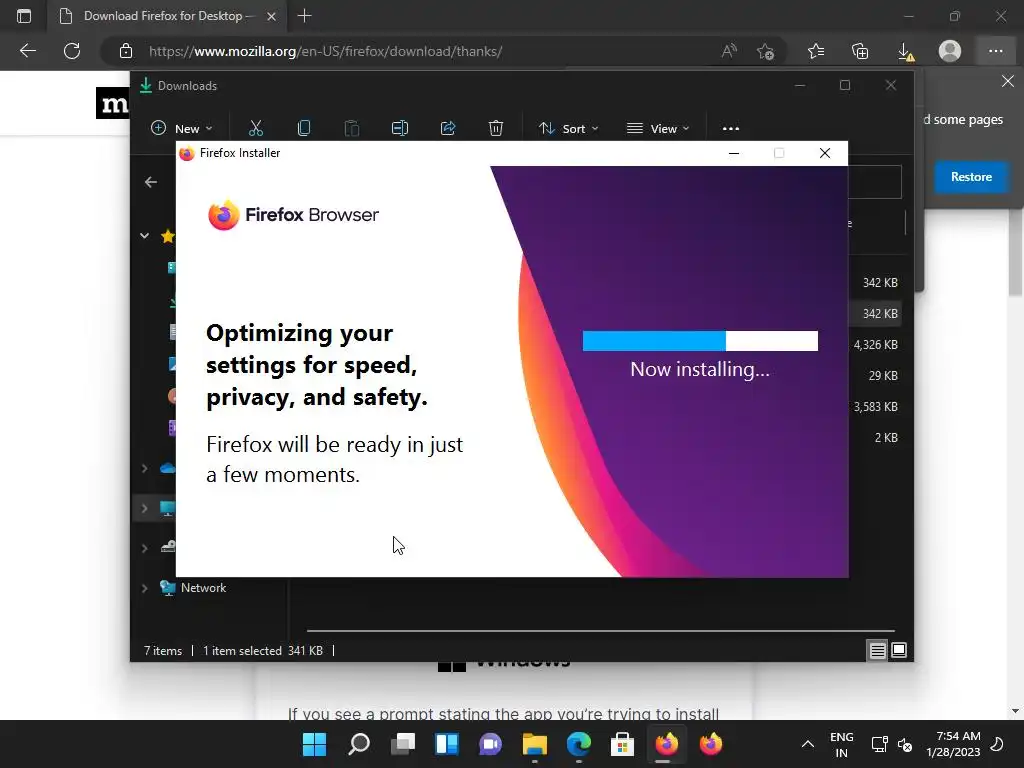This screenshot has height=768, width=1024.
Task: Click the Firefox Browser logo in installer
Action: click(293, 215)
